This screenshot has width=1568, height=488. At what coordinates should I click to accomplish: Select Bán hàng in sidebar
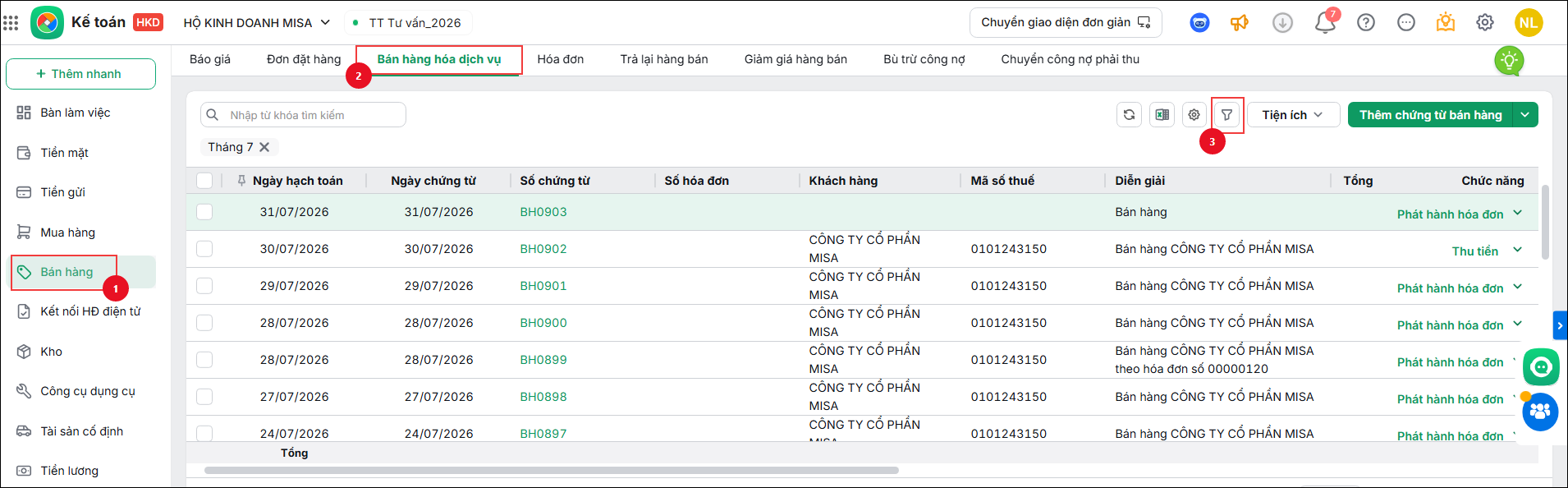(x=80, y=272)
